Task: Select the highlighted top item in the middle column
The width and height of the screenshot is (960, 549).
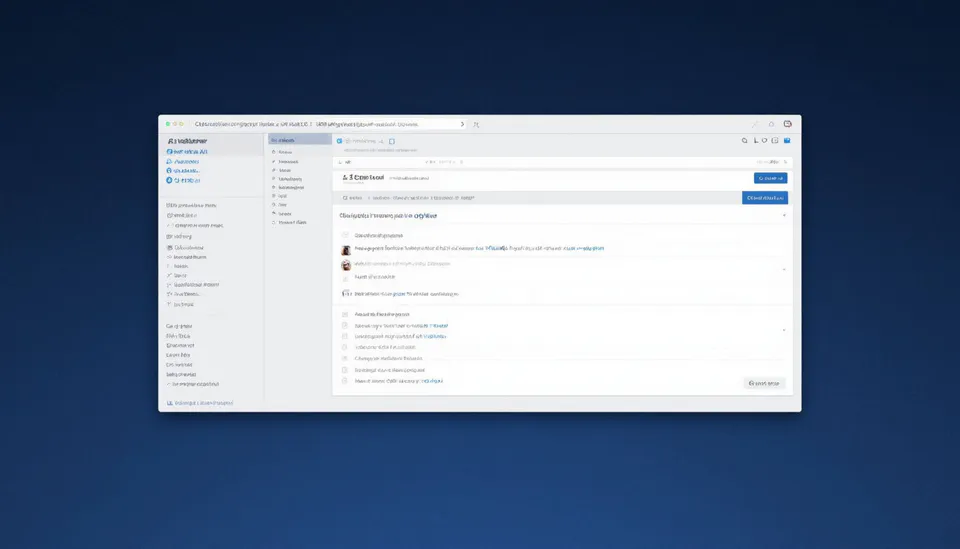Action: coord(299,140)
